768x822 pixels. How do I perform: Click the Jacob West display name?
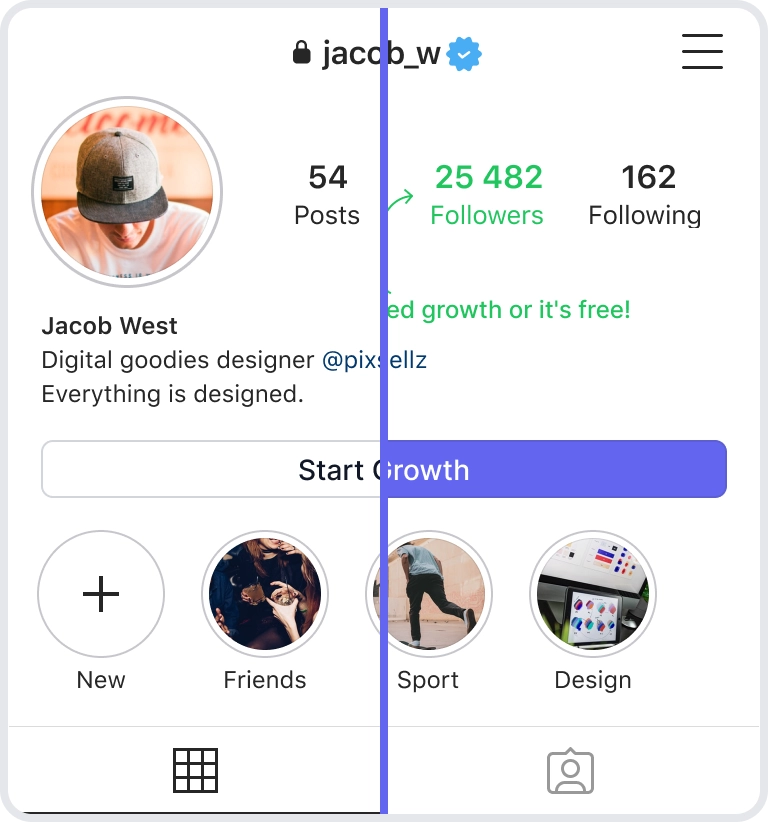(110, 326)
